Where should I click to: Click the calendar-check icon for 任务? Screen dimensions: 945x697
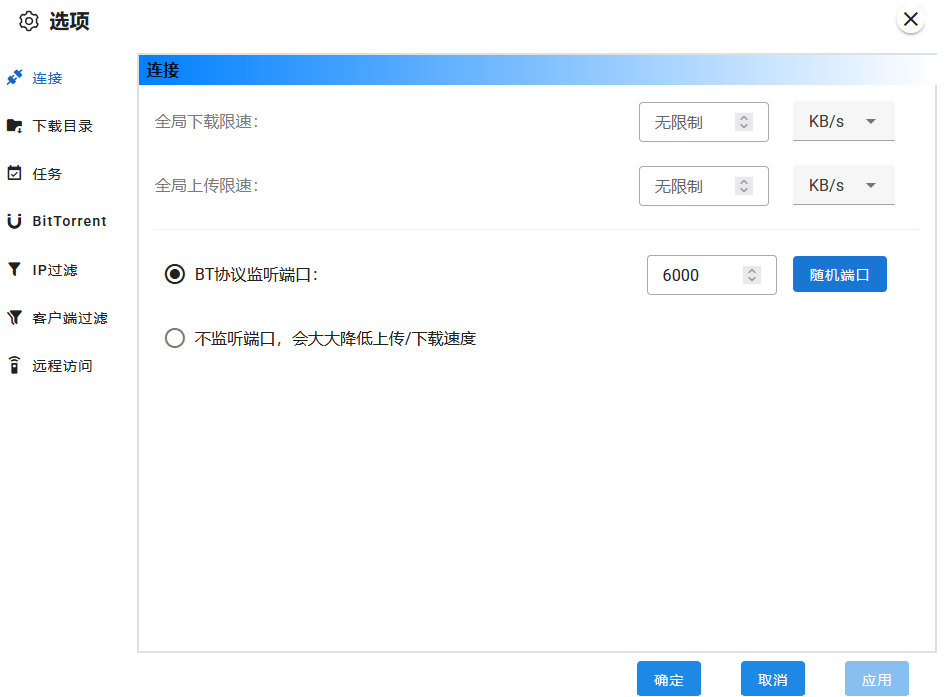[x=14, y=173]
